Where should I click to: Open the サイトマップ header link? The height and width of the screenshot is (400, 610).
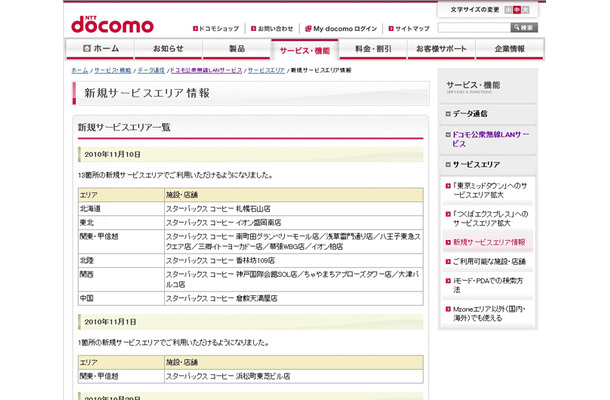(409, 28)
